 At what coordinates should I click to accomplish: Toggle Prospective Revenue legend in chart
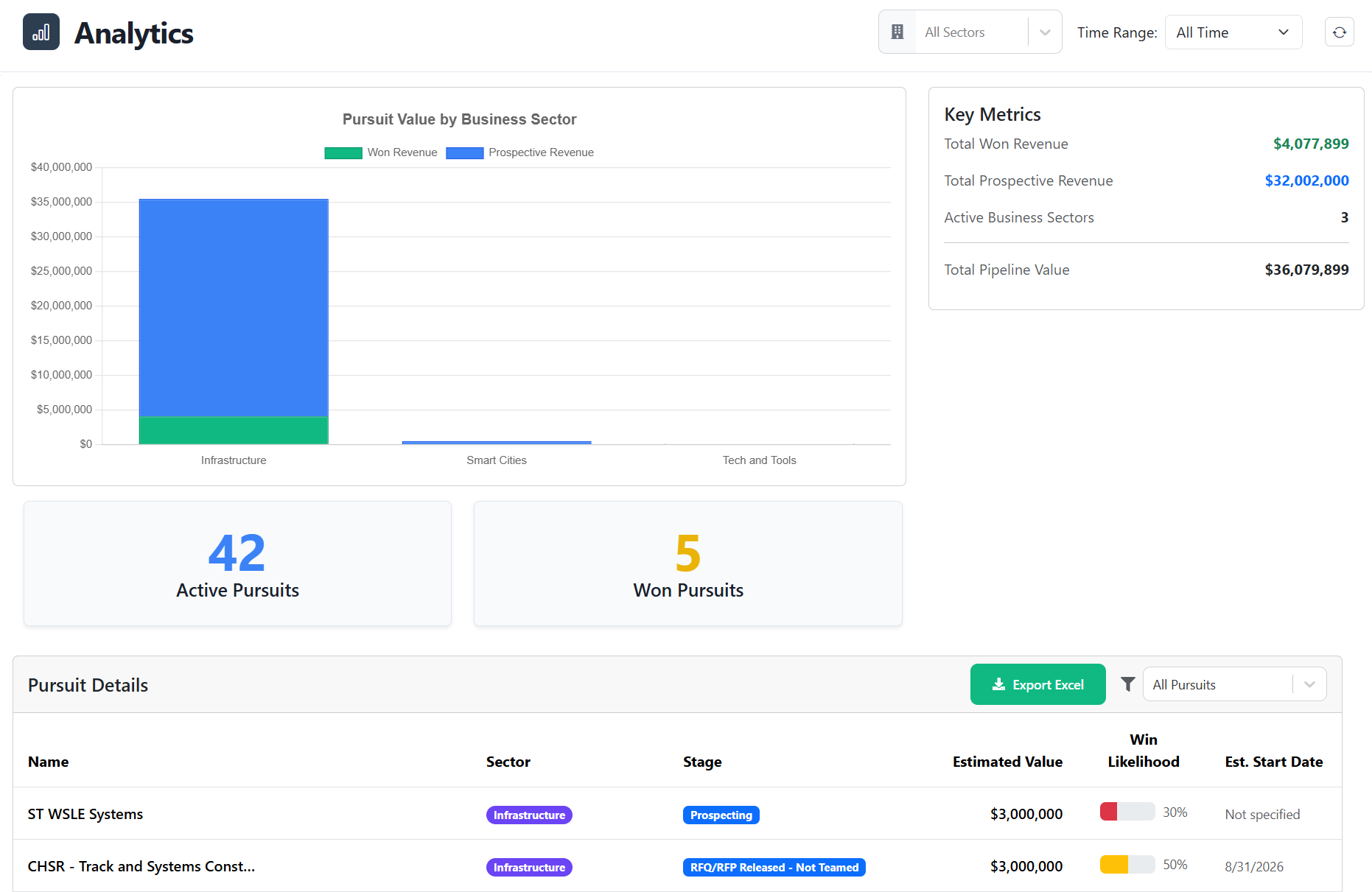[x=519, y=152]
